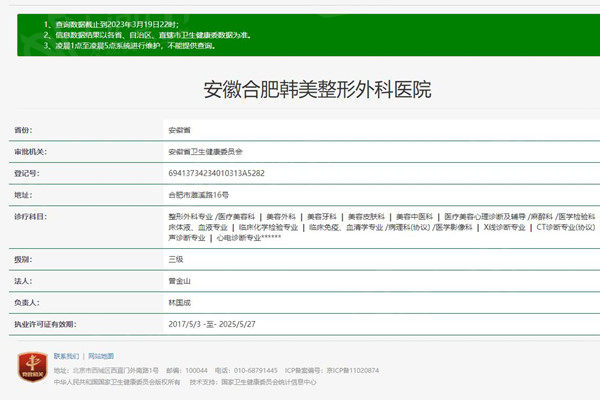Open the 网站地图 sitemap link
The image size is (600, 400).
pyautogui.click(x=101, y=356)
